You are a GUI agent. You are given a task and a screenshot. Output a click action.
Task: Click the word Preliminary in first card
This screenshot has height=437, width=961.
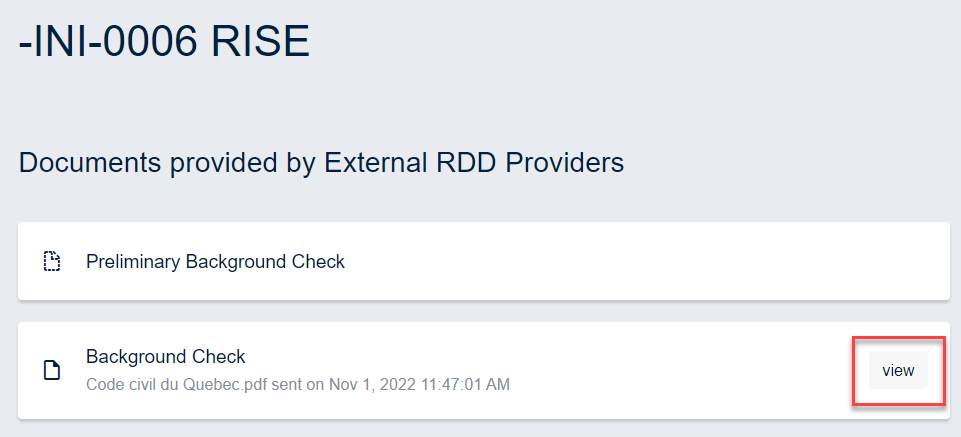tap(134, 262)
